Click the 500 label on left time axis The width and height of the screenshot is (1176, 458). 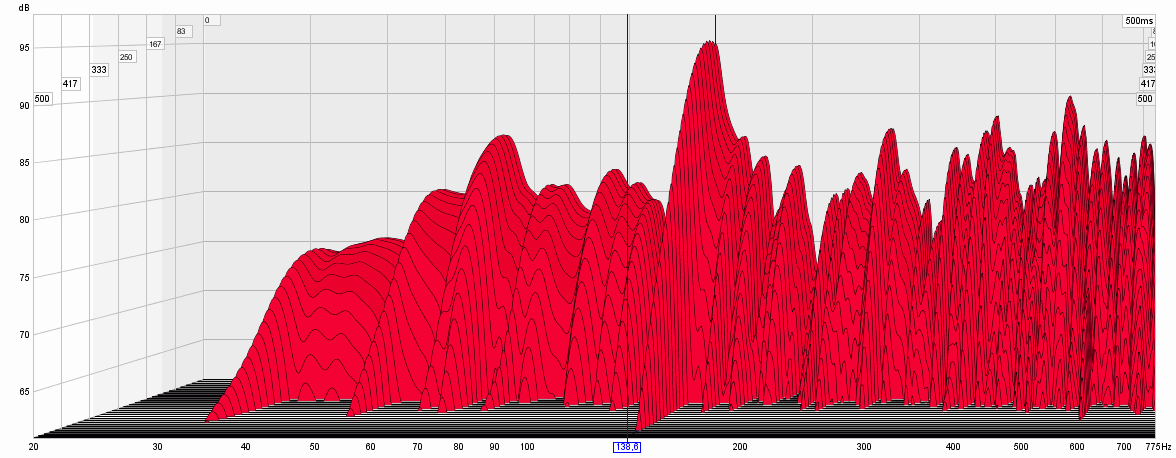[x=42, y=99]
